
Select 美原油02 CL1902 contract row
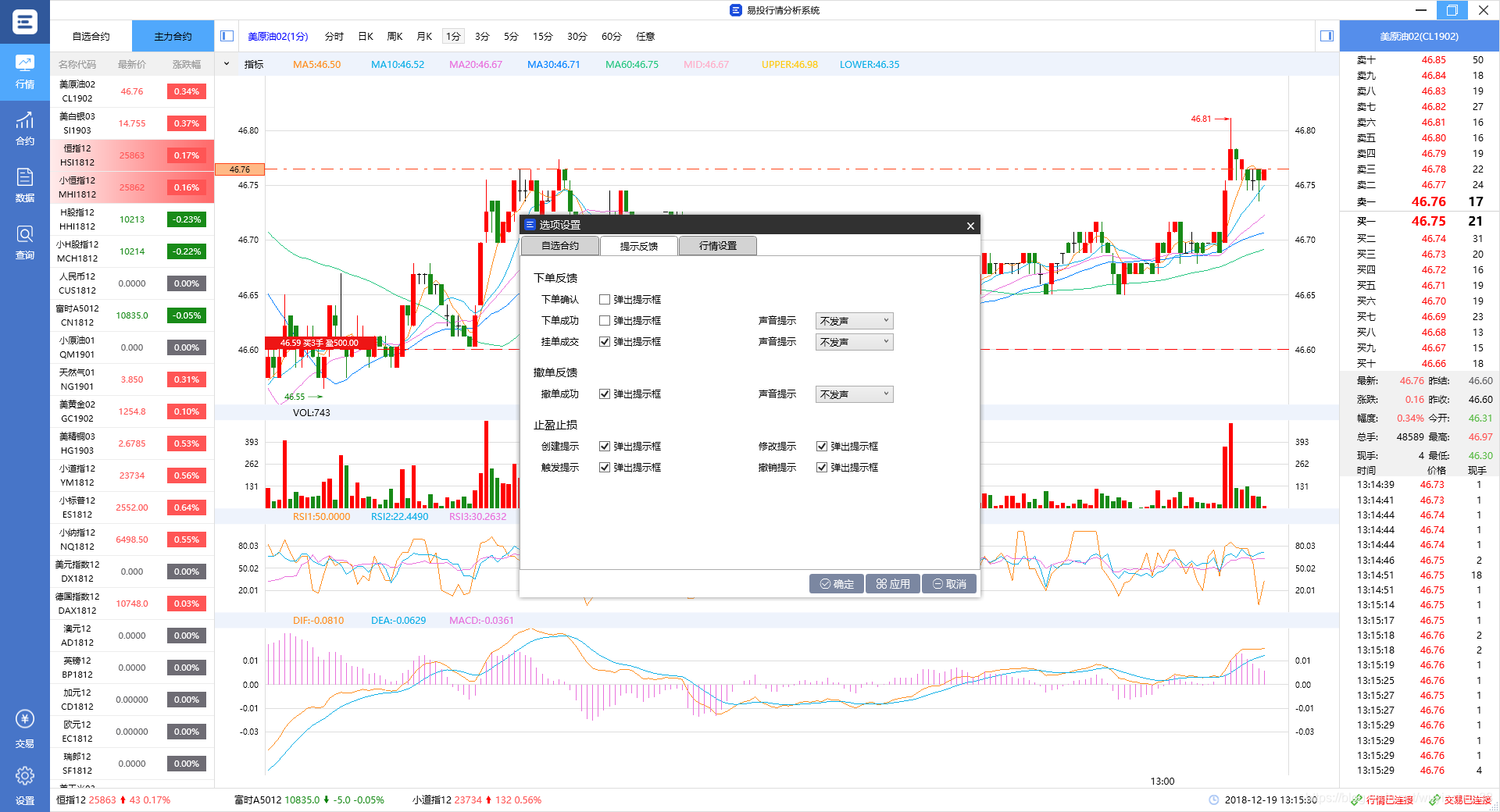[132, 91]
